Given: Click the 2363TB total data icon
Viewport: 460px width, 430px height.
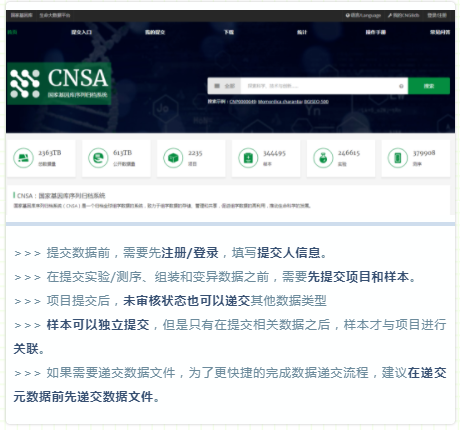Looking at the screenshot, I should tap(23, 158).
